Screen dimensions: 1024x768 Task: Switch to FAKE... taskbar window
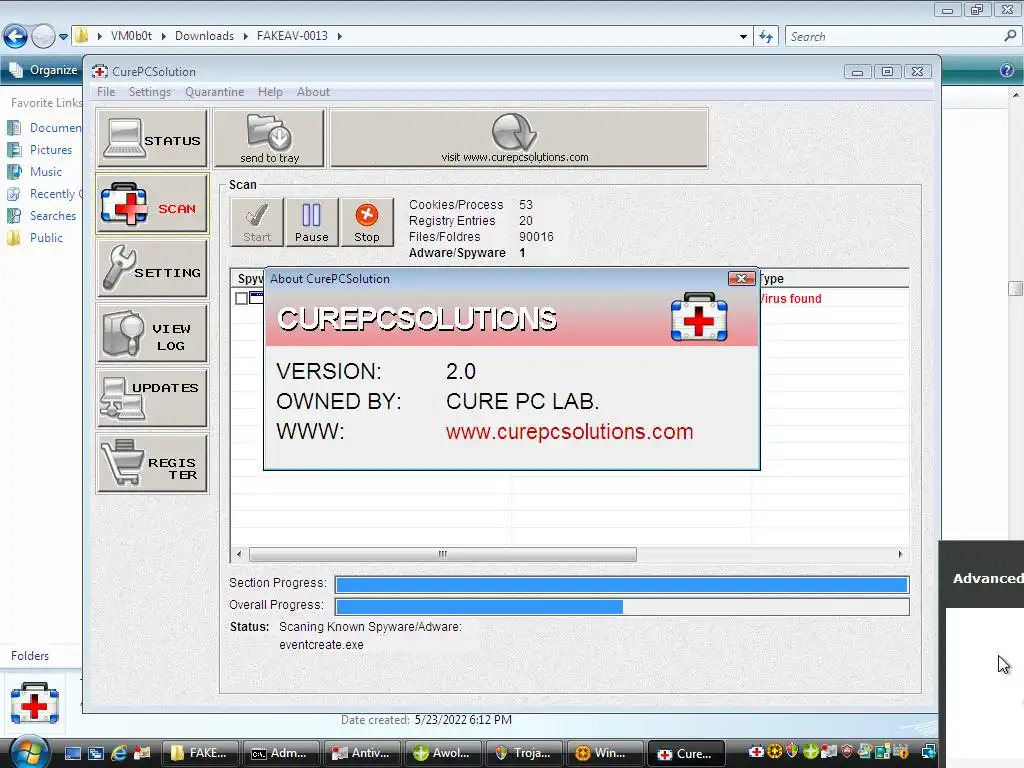[x=199, y=753]
